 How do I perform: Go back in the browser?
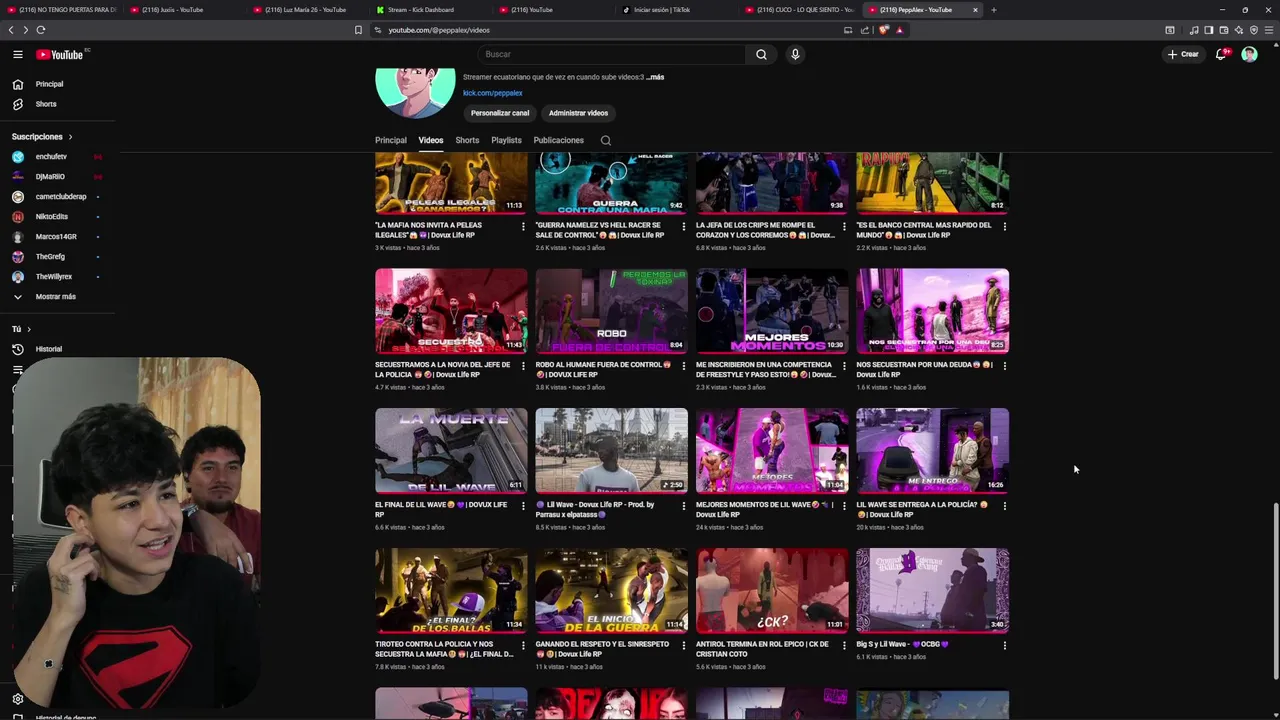[12, 30]
